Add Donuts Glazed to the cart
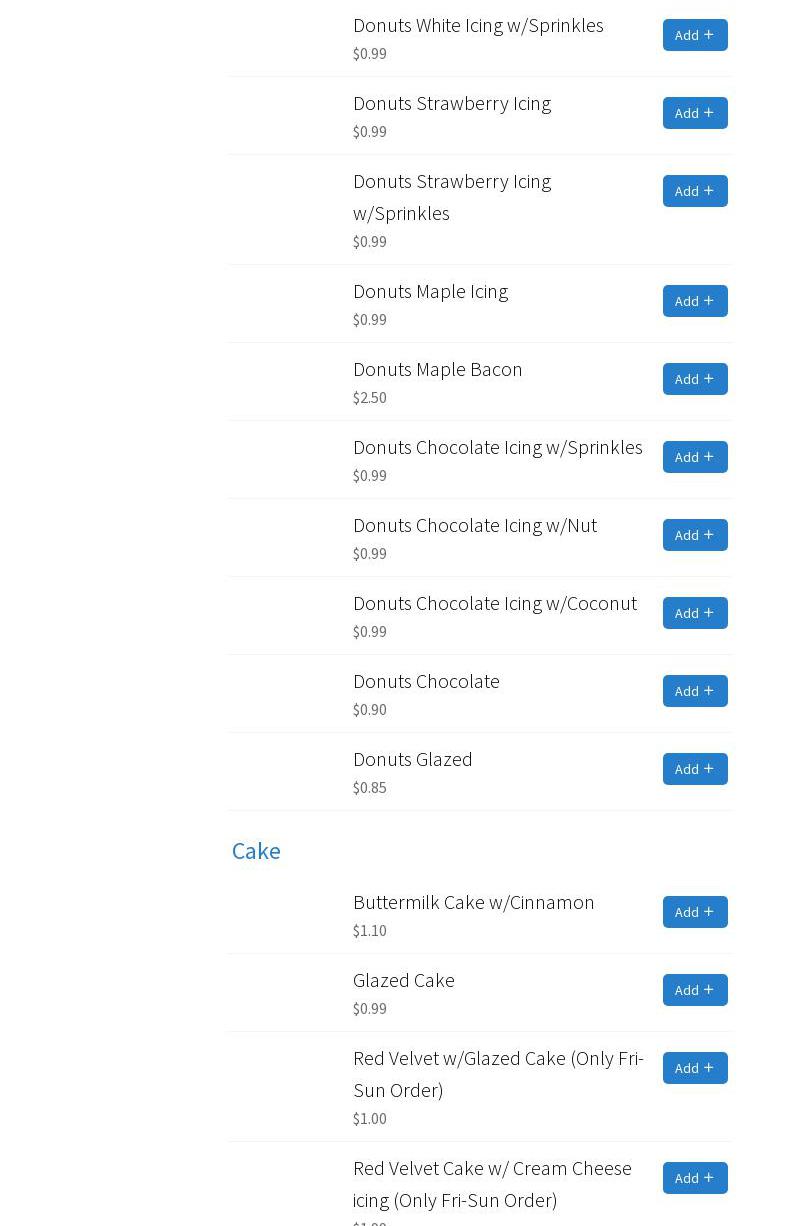This screenshot has height=1226, width=785. click(x=694, y=769)
